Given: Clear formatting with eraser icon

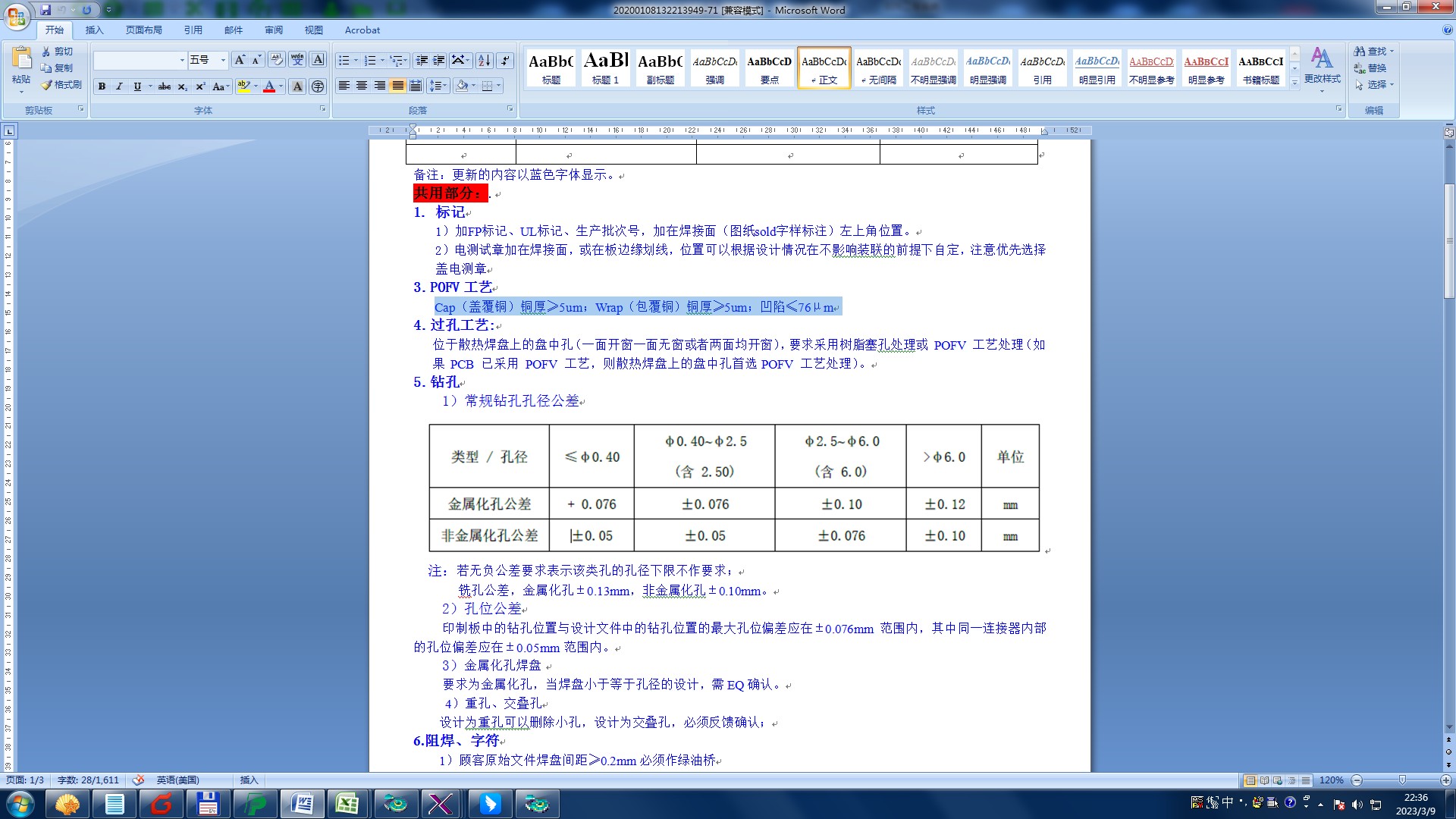Looking at the screenshot, I should [277, 60].
